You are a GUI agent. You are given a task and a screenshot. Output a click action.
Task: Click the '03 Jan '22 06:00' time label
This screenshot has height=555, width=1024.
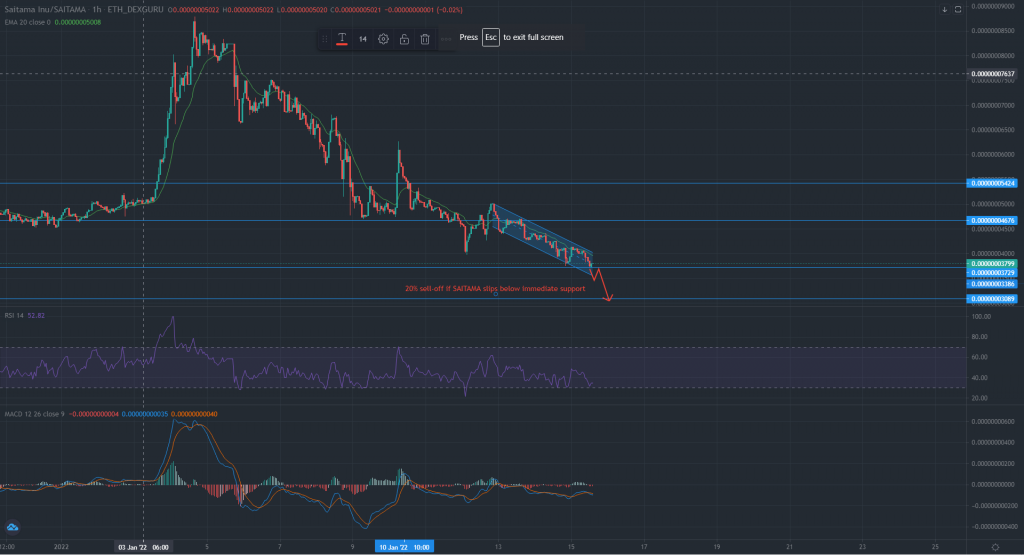(x=143, y=547)
